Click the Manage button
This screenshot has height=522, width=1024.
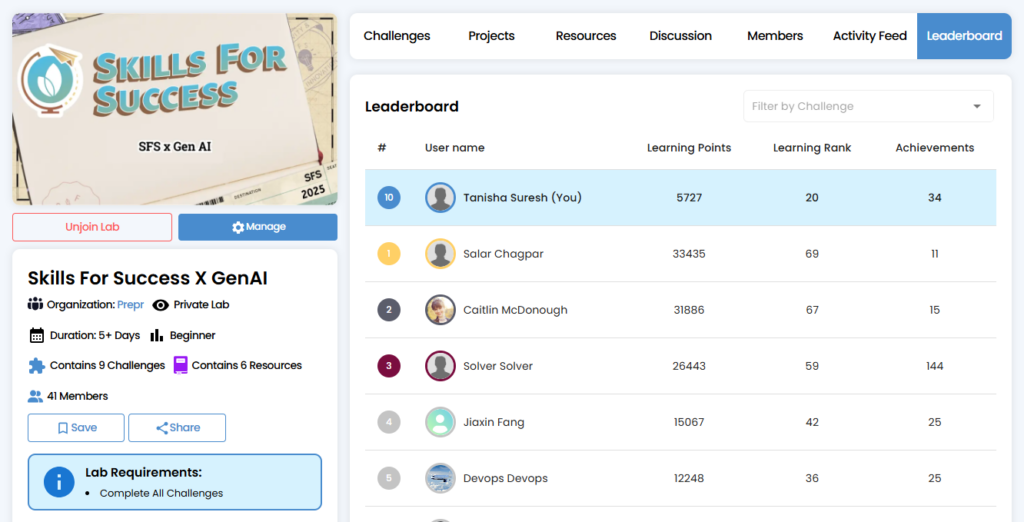[x=258, y=227]
